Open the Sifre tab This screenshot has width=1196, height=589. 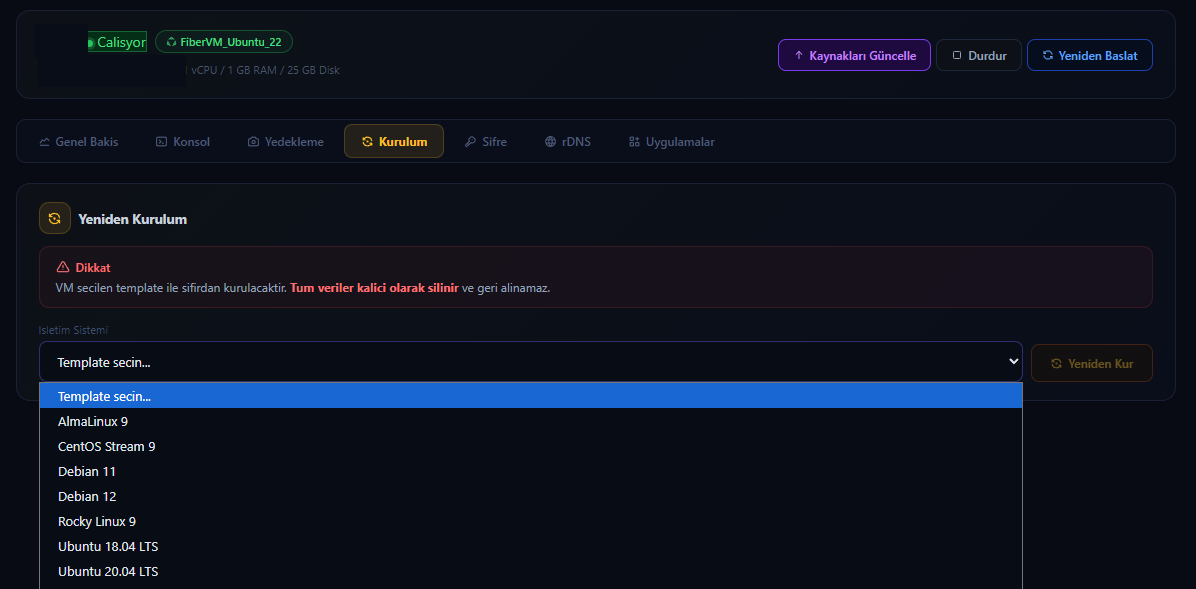click(485, 141)
